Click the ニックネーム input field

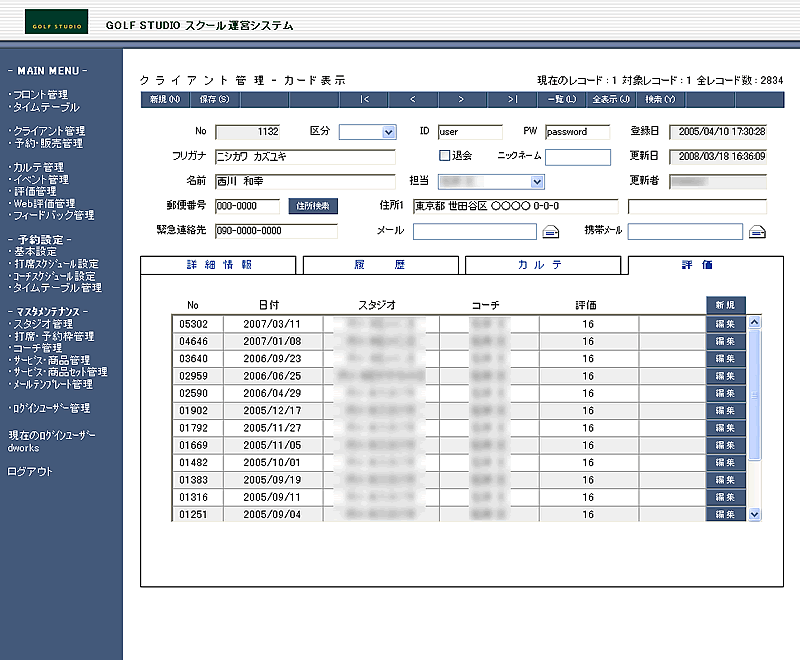click(578, 157)
